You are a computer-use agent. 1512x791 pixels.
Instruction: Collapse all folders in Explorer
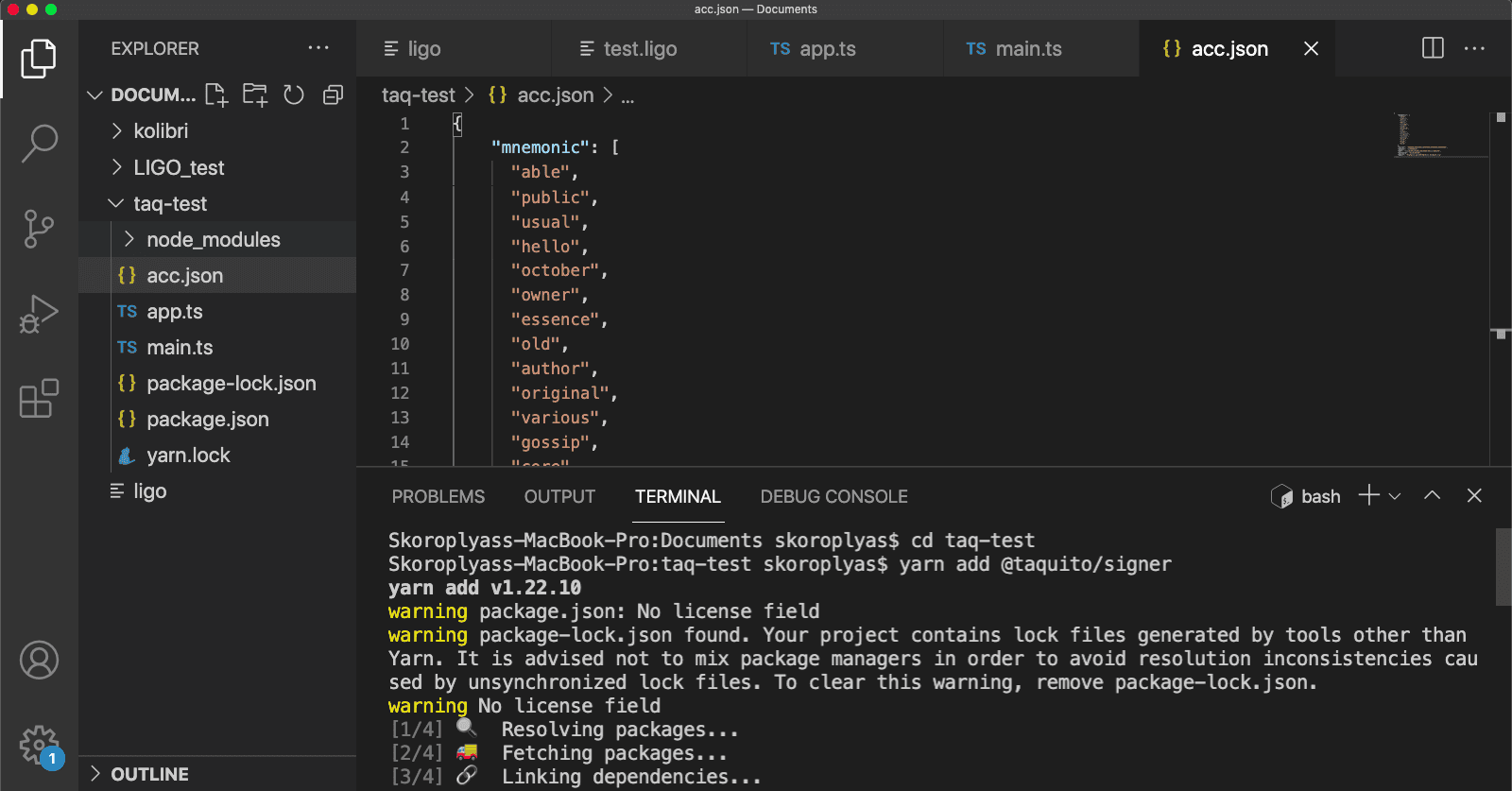click(333, 95)
